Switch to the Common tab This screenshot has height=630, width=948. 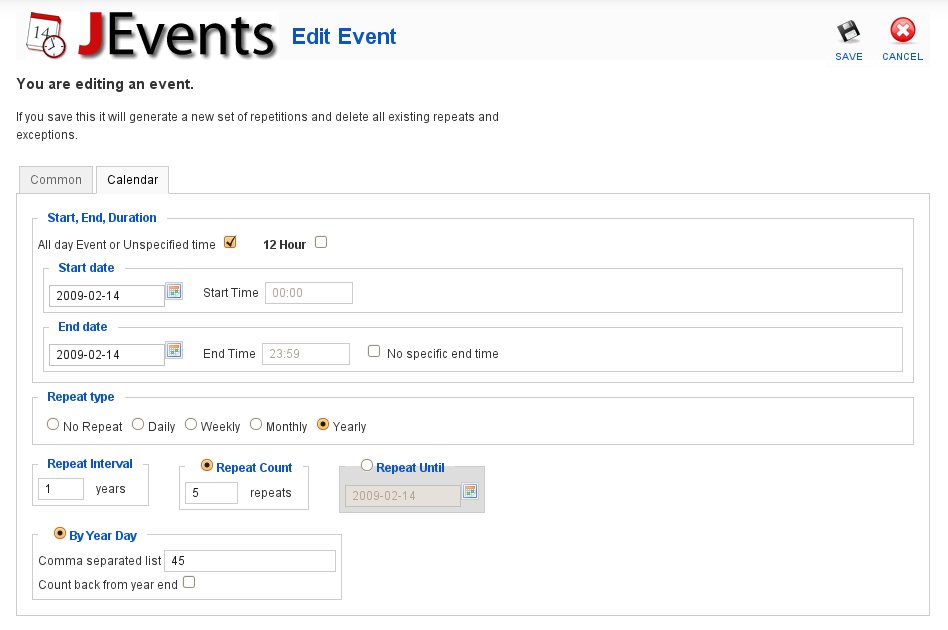pos(56,180)
